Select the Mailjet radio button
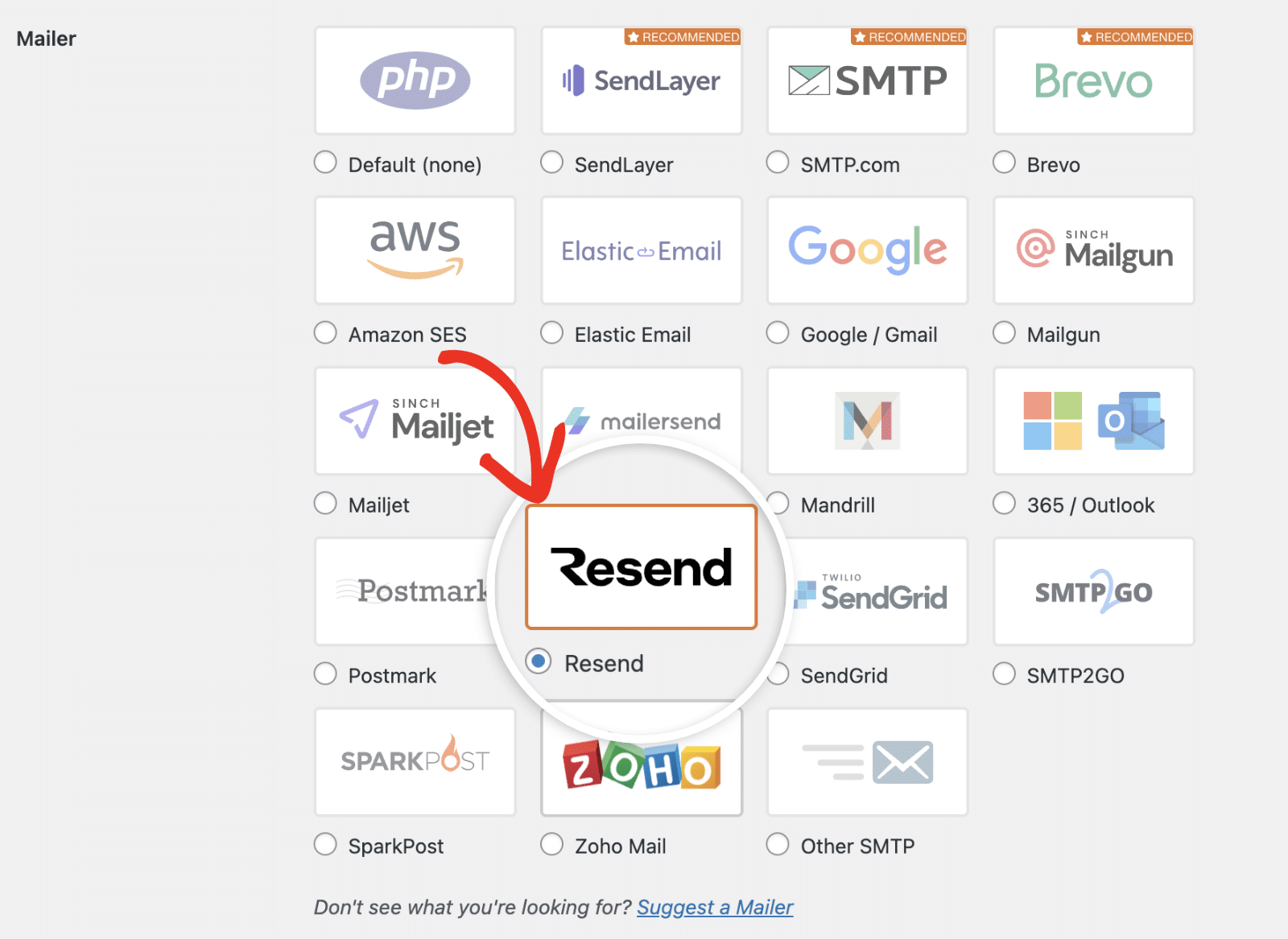 pos(325,503)
